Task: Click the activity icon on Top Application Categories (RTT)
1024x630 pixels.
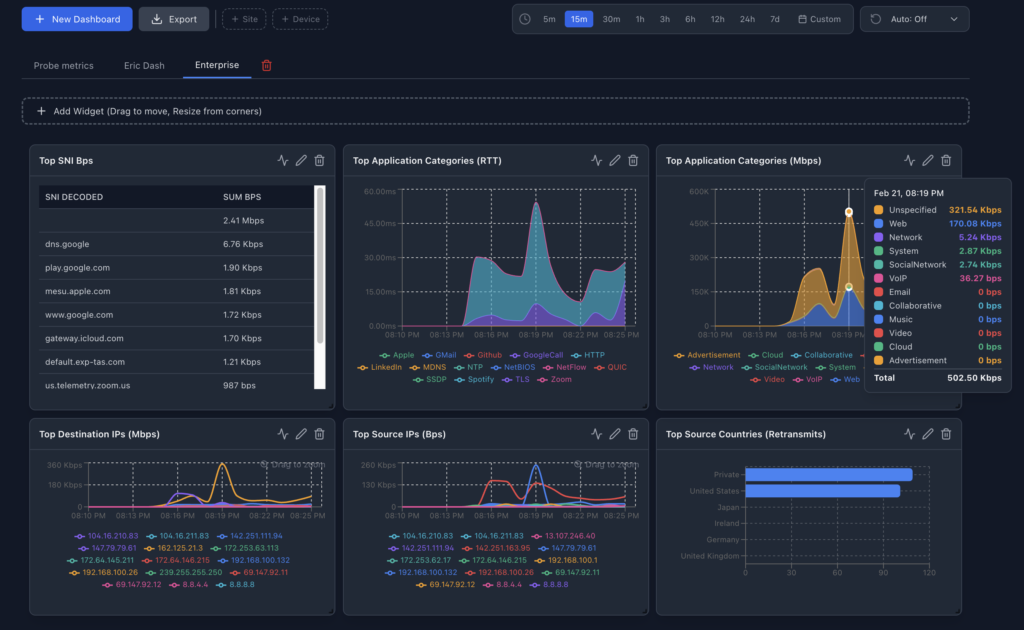Action: [596, 160]
